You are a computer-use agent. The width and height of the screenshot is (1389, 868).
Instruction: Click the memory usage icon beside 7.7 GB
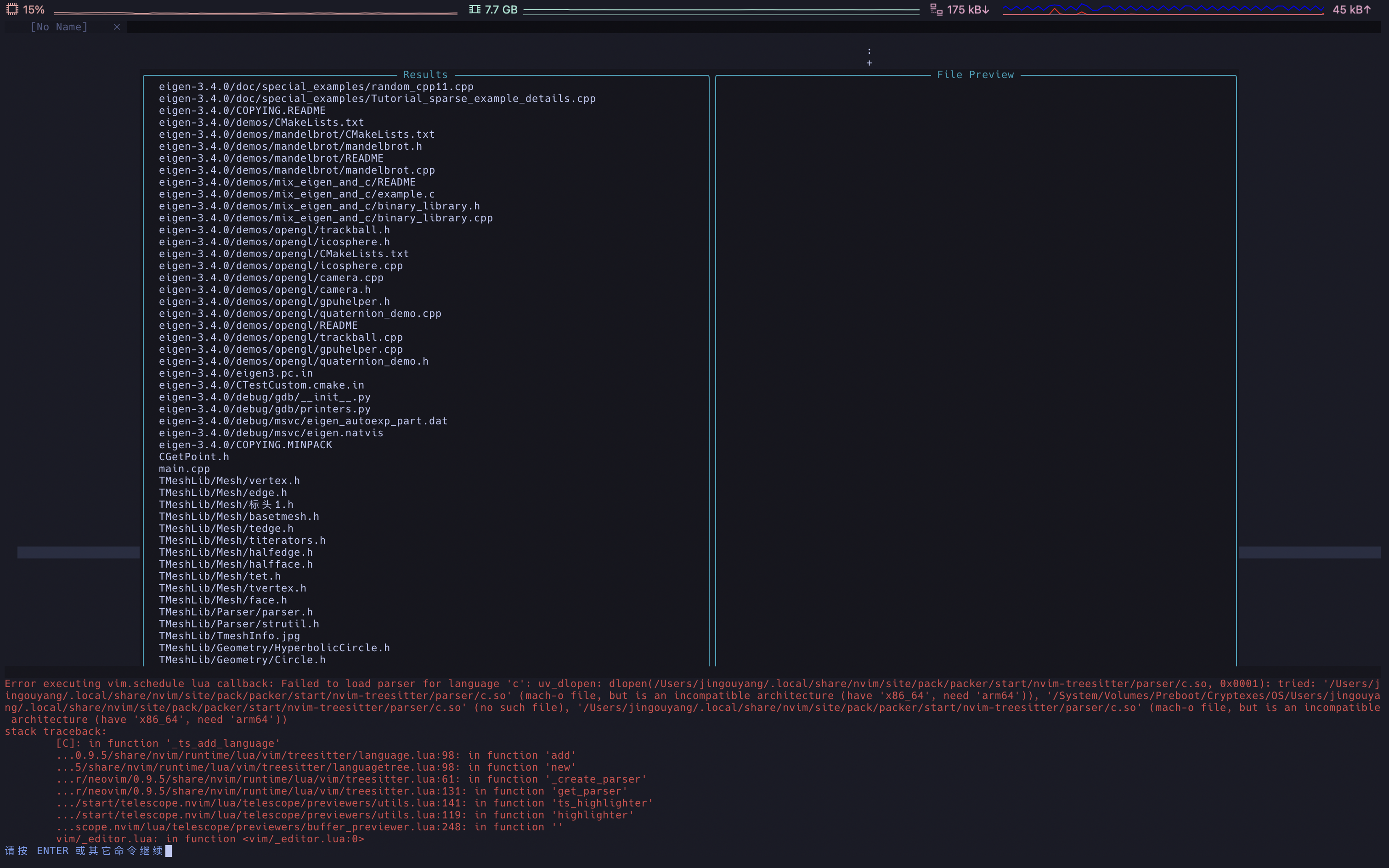tap(474, 10)
